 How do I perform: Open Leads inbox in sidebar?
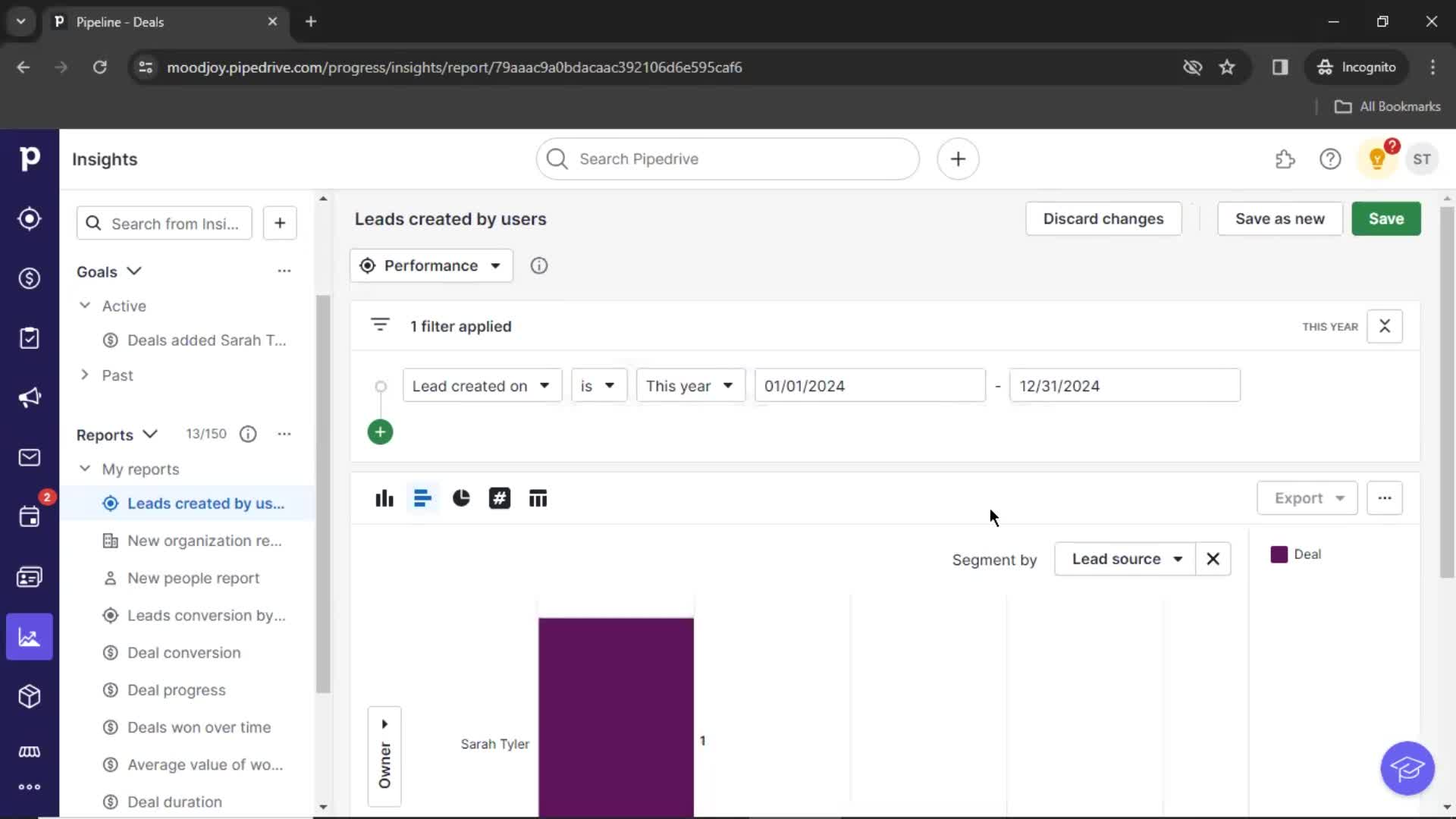(30, 218)
